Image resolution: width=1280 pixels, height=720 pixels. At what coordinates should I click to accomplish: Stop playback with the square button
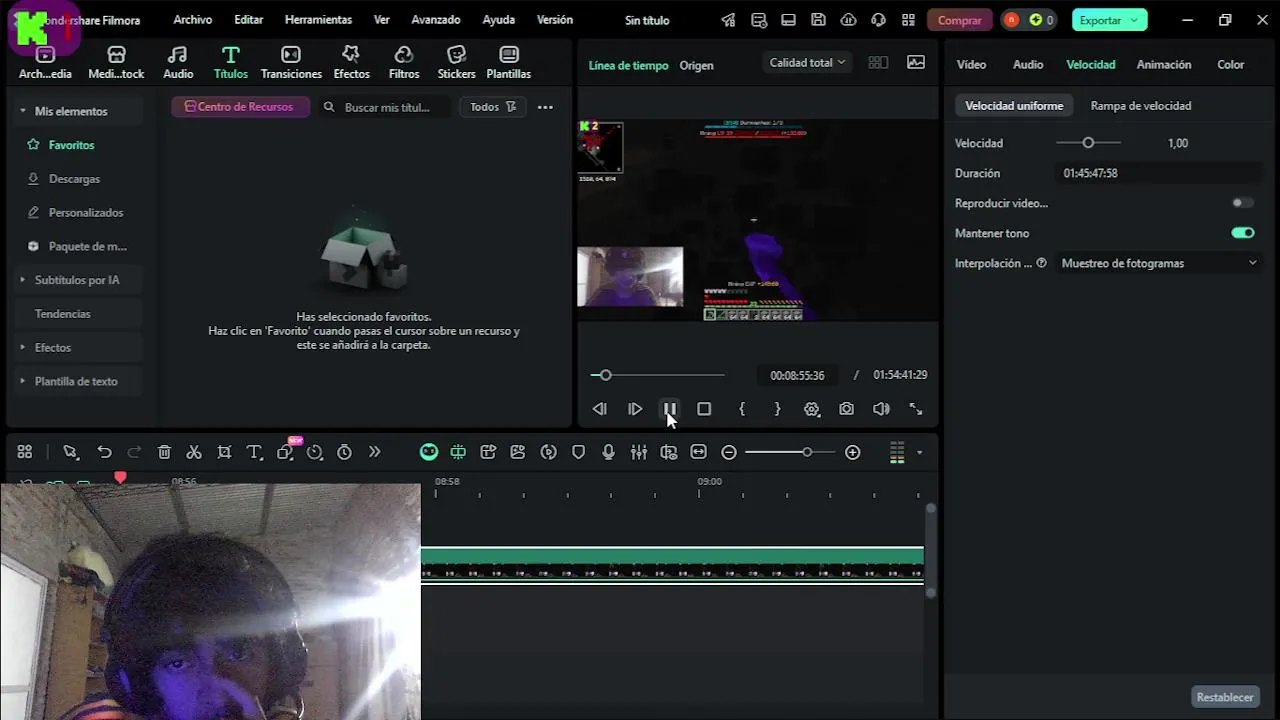[704, 409]
